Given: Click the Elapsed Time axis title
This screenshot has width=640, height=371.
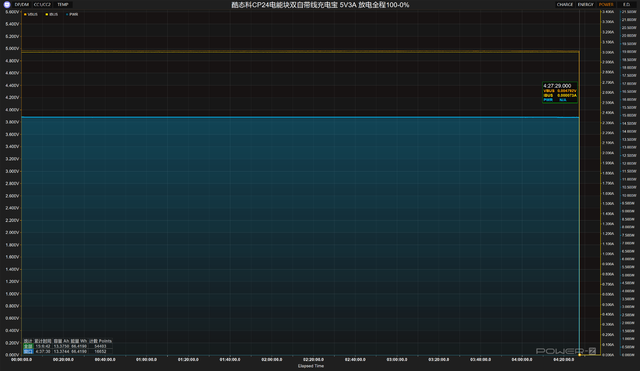Looking at the screenshot, I should 311,366.
